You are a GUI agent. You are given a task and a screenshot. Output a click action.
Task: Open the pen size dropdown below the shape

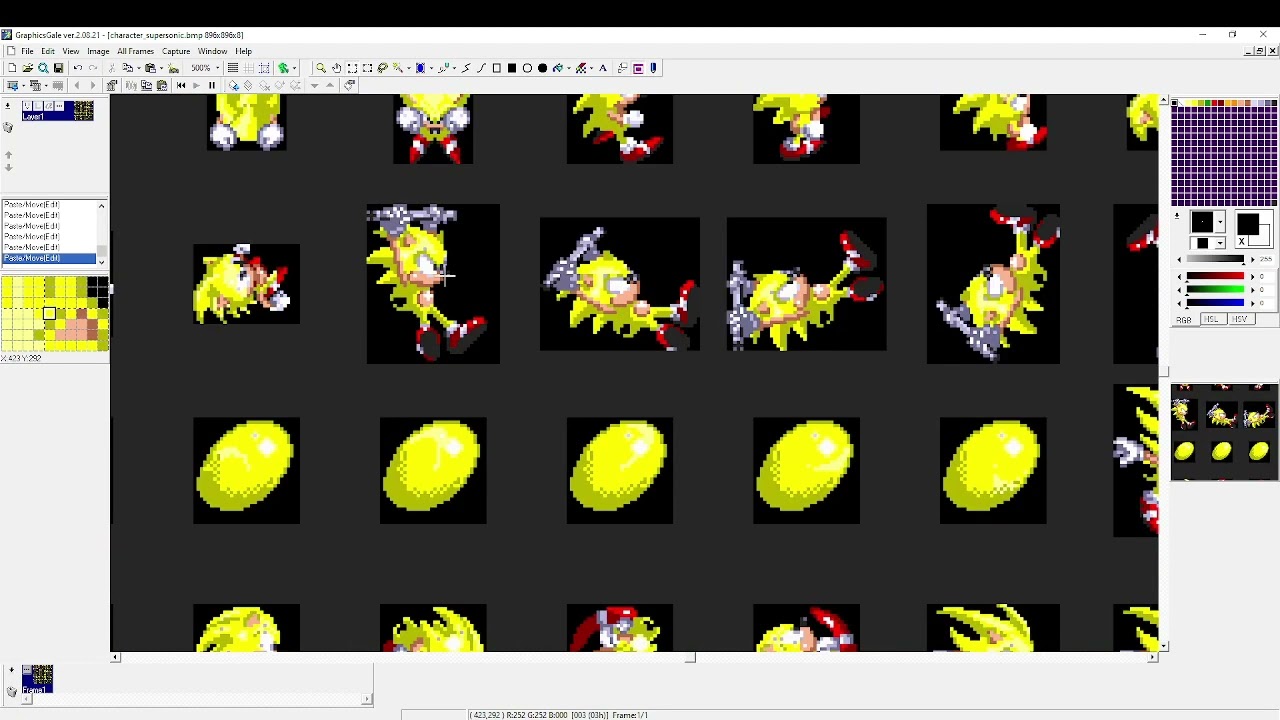click(x=1220, y=243)
